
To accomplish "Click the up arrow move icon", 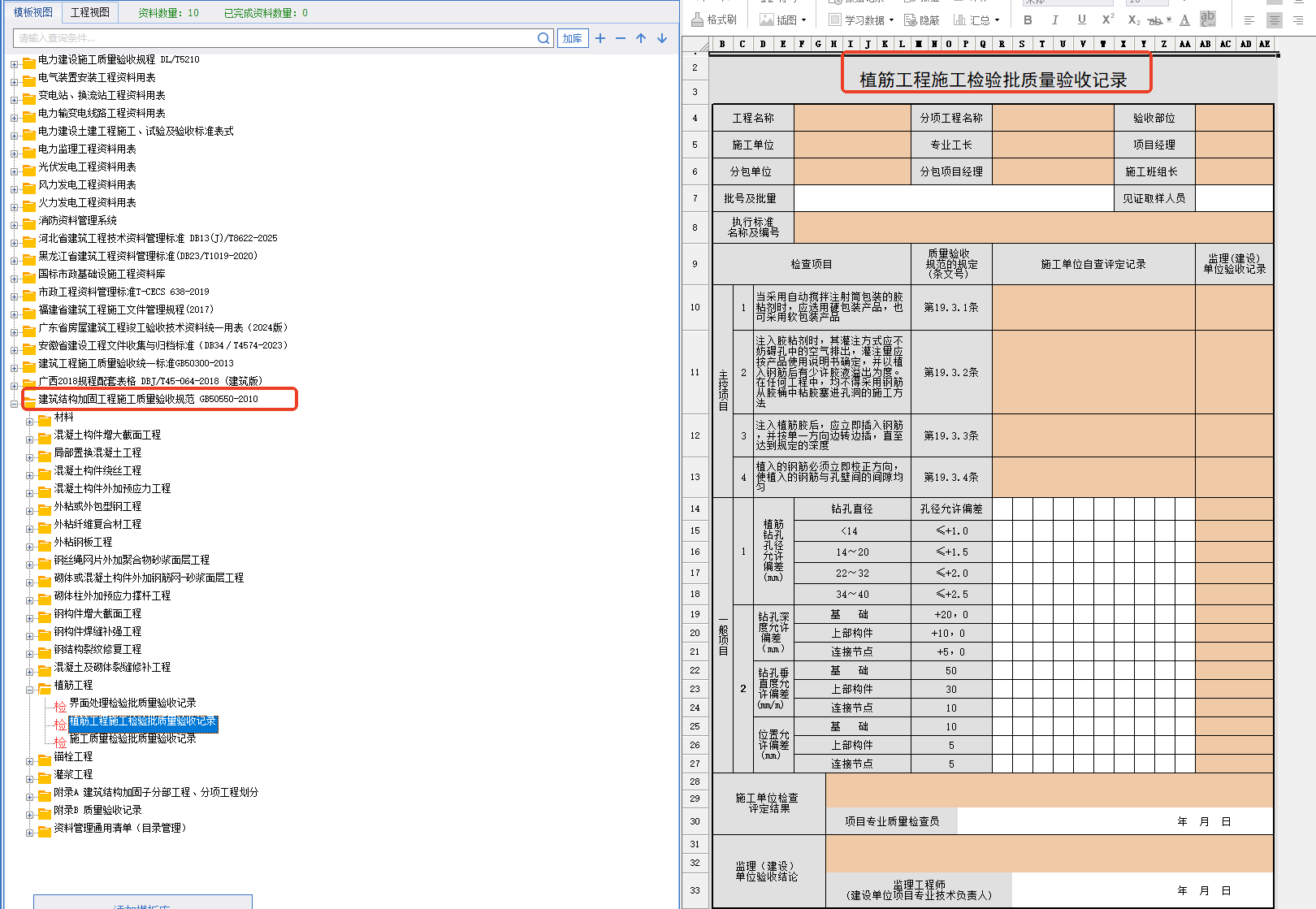I will [x=641, y=38].
